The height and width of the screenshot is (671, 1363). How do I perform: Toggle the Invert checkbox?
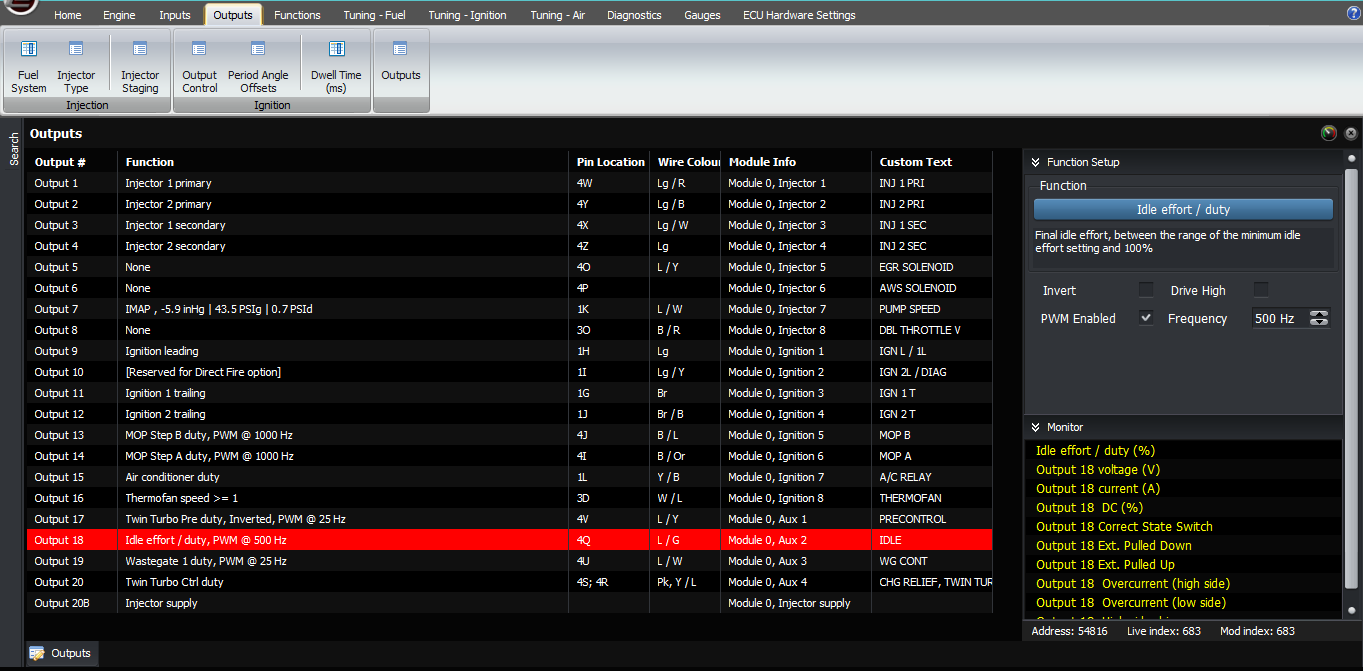click(1146, 290)
